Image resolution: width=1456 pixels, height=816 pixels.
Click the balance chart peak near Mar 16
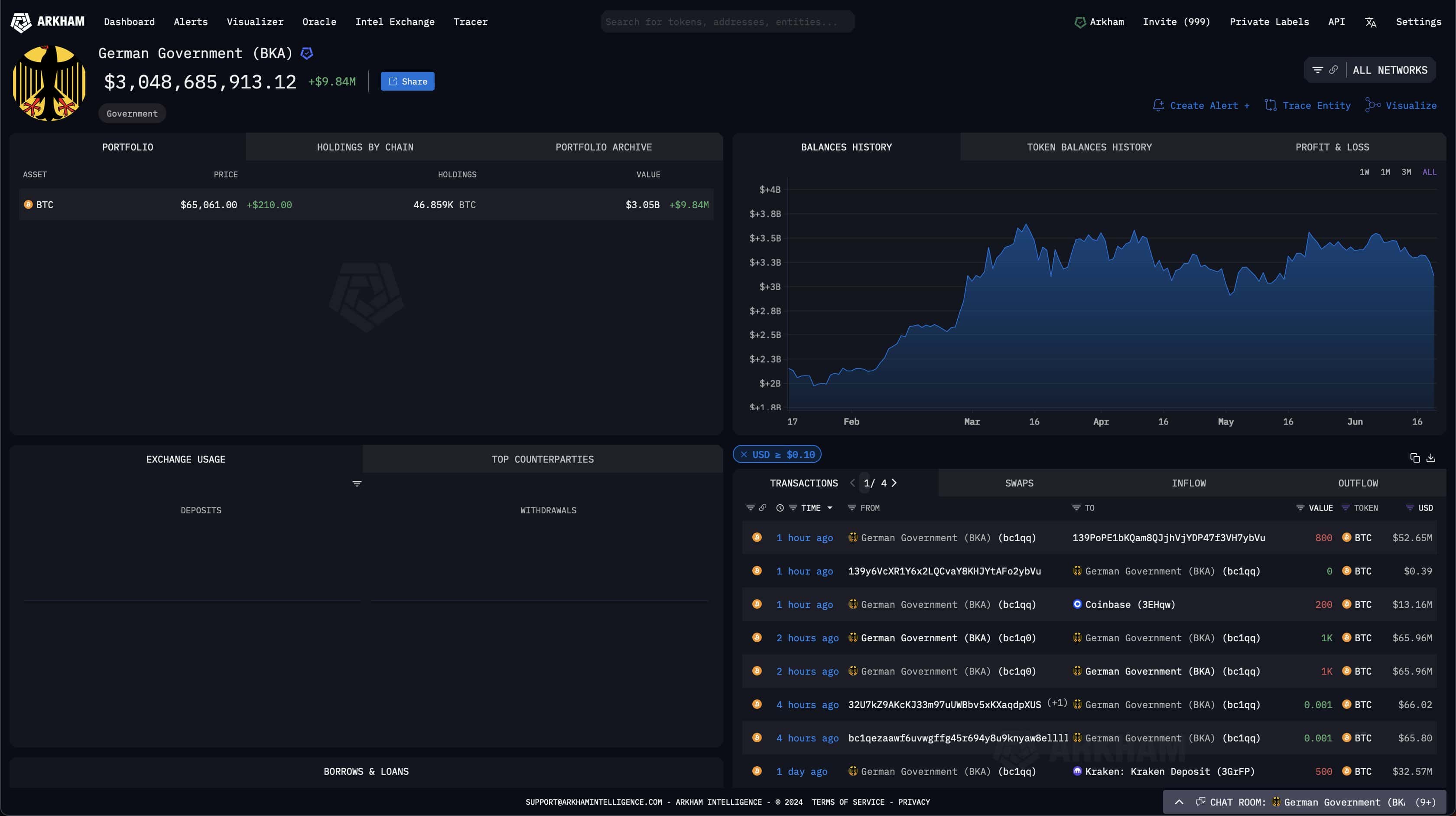pyautogui.click(x=1025, y=225)
